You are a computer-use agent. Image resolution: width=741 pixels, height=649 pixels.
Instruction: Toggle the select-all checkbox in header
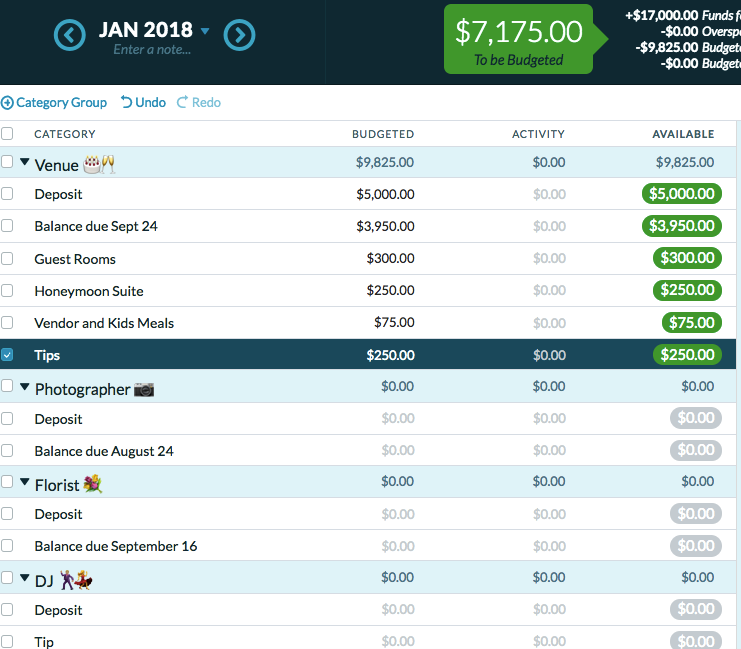(7, 133)
